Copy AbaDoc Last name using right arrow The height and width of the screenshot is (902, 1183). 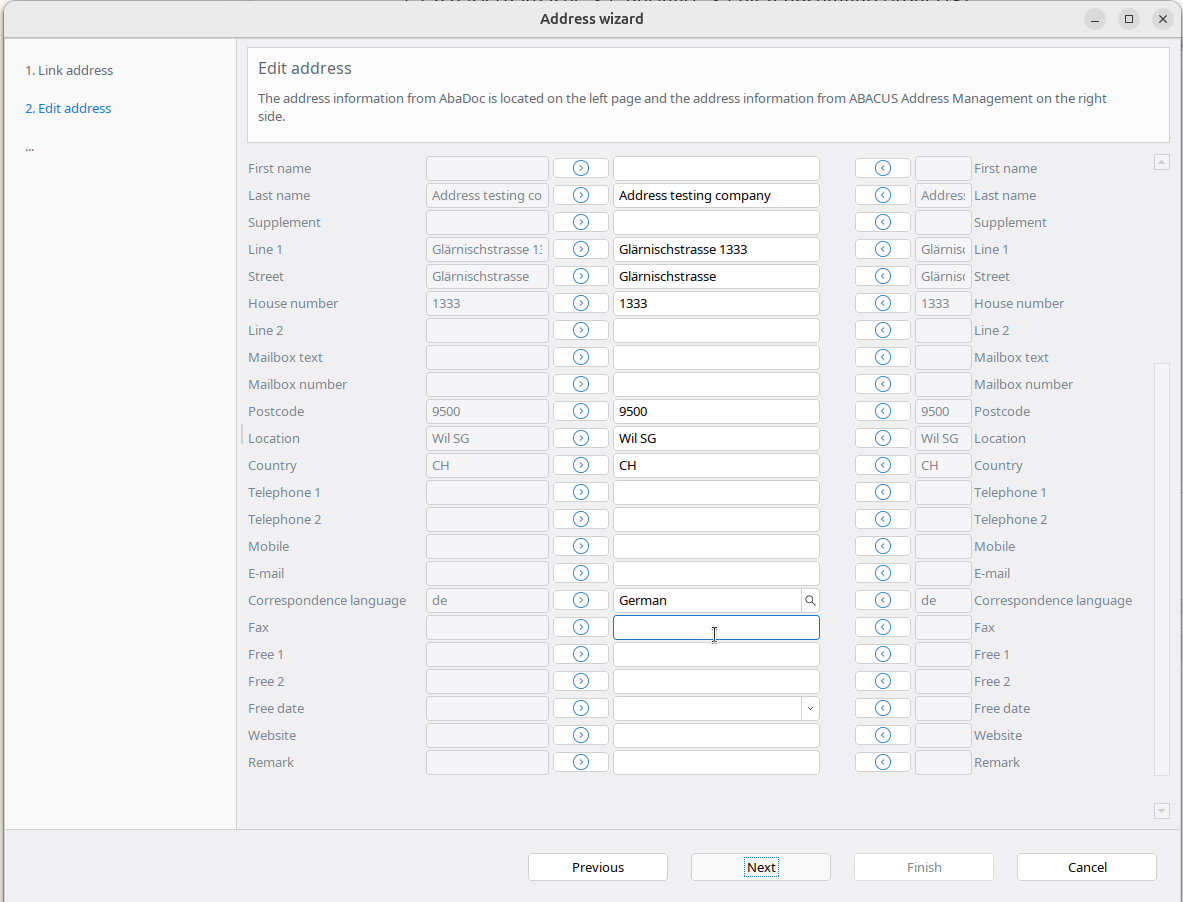580,195
